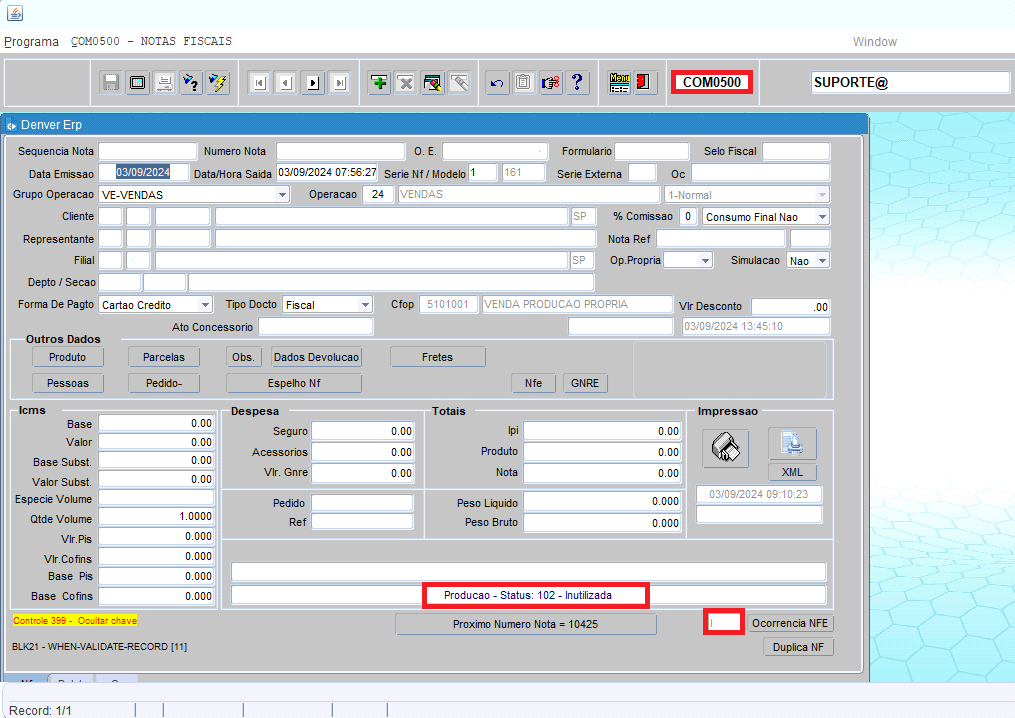1015x718 pixels.
Task: Click the greyed eraser icon in toolbar
Action: click(x=460, y=83)
